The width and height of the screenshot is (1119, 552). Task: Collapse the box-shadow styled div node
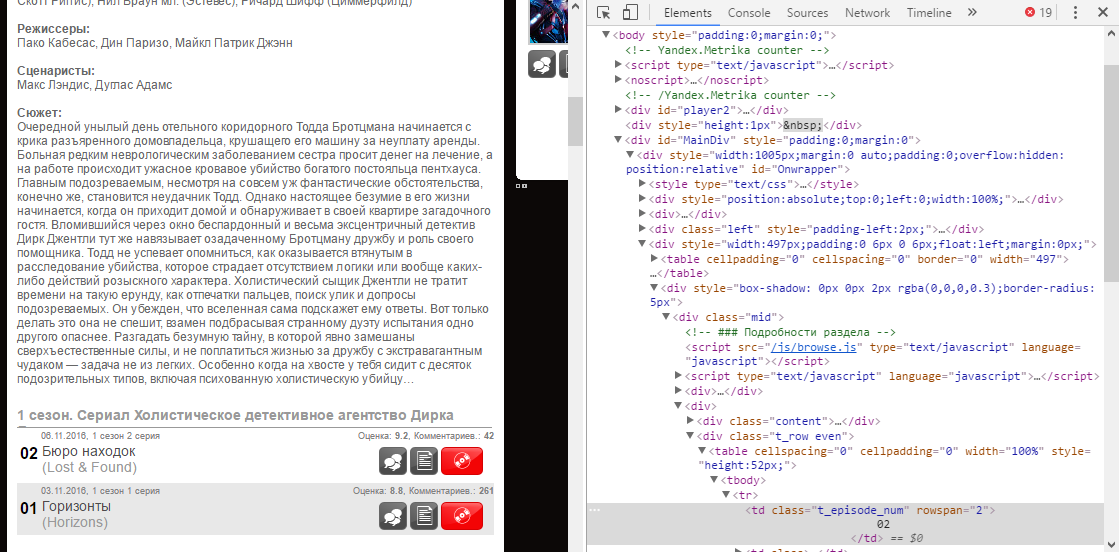click(654, 288)
